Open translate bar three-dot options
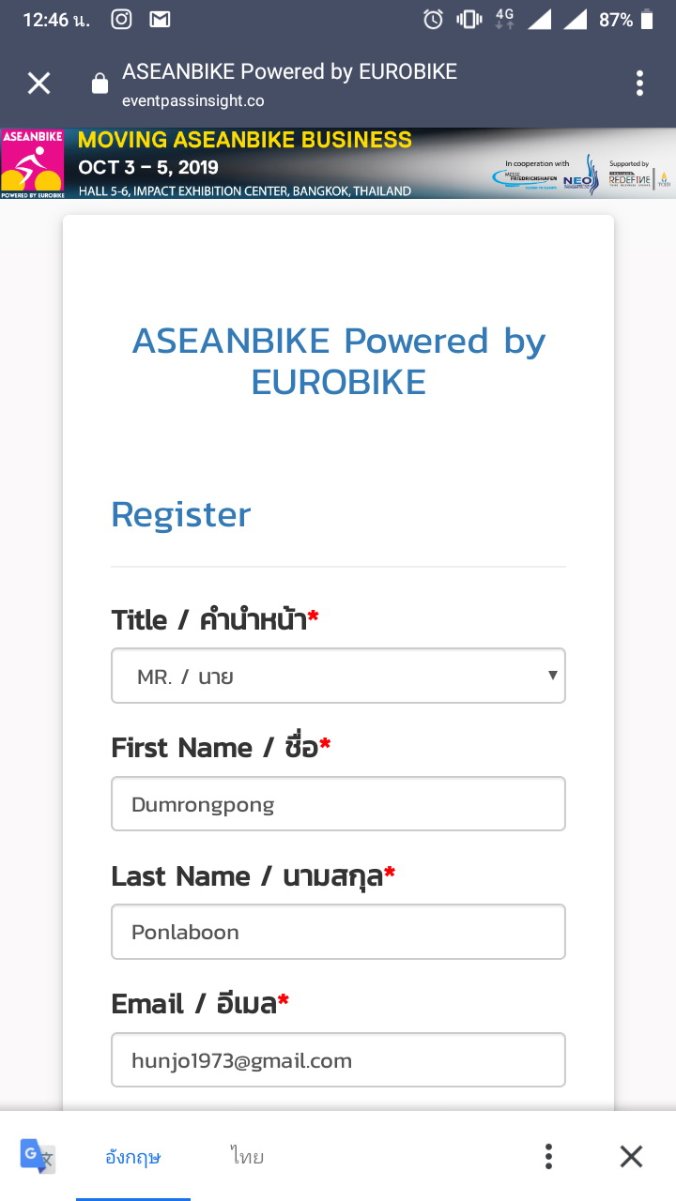The width and height of the screenshot is (676, 1201). 548,1157
